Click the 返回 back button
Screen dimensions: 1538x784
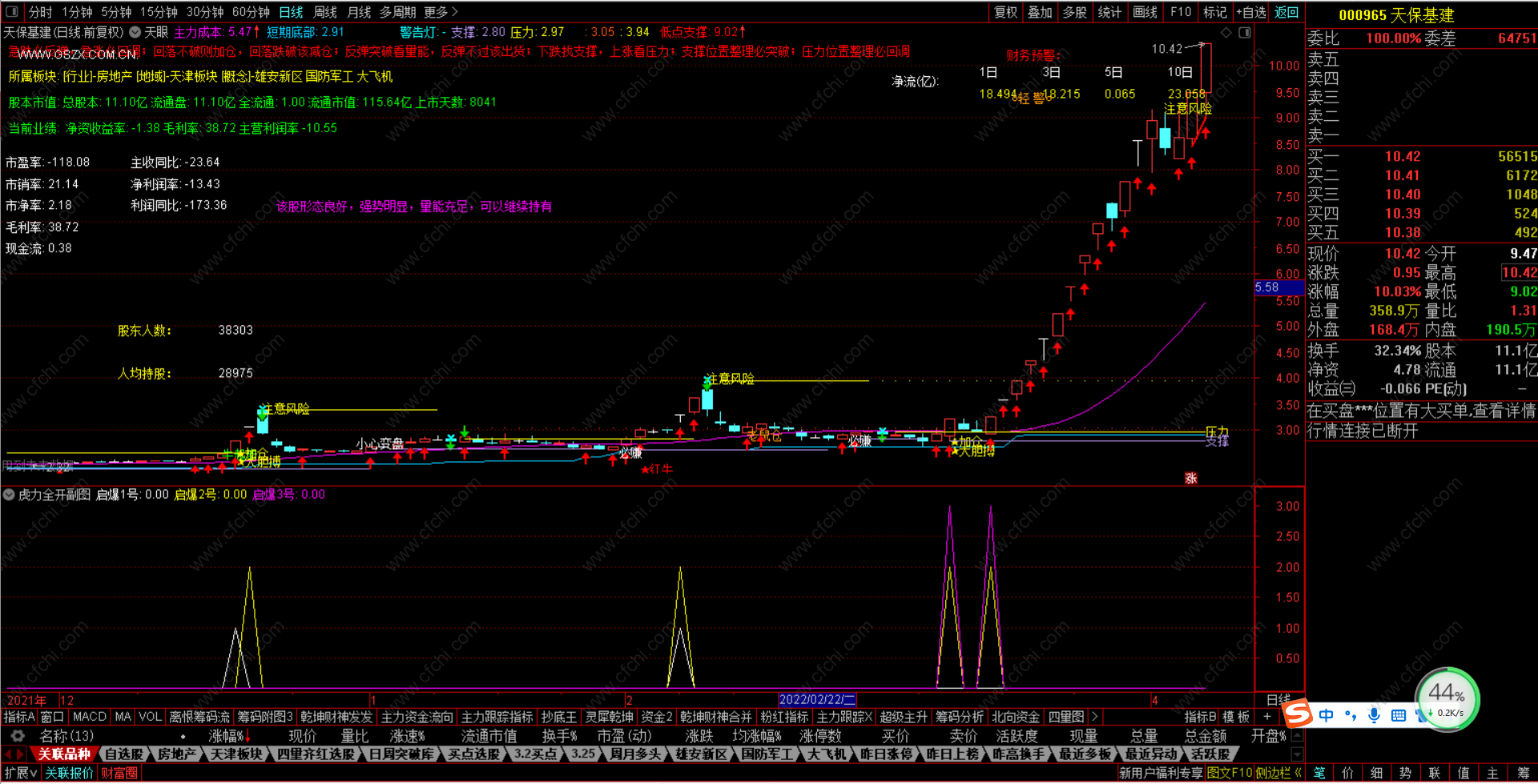[x=1286, y=12]
